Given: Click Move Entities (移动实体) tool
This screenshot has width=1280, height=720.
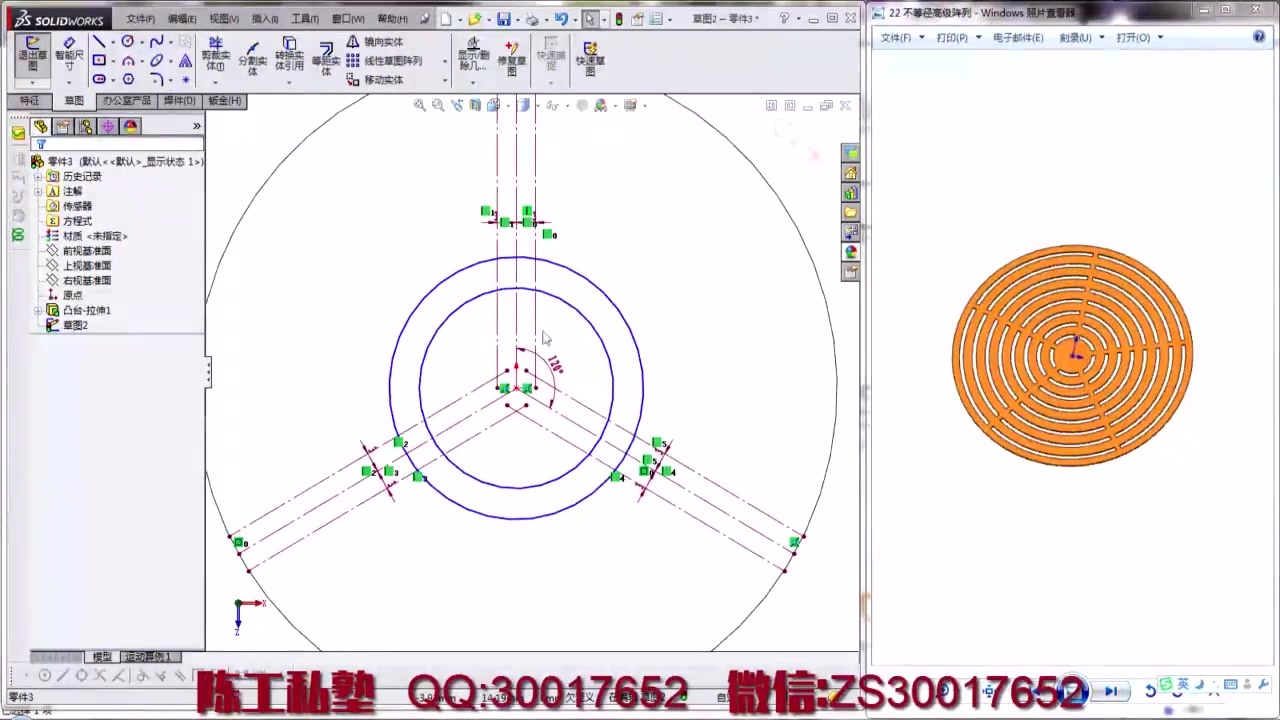Looking at the screenshot, I should click(x=375, y=80).
